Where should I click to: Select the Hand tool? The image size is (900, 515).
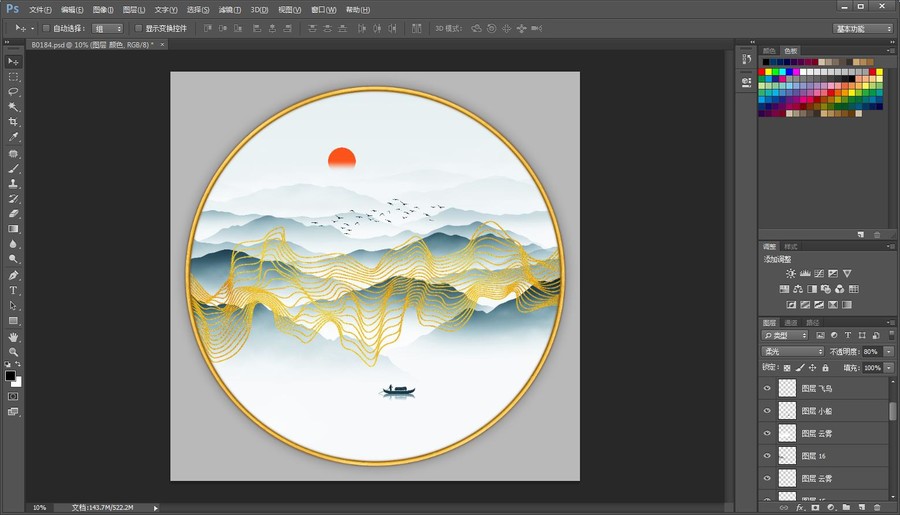pos(13,337)
